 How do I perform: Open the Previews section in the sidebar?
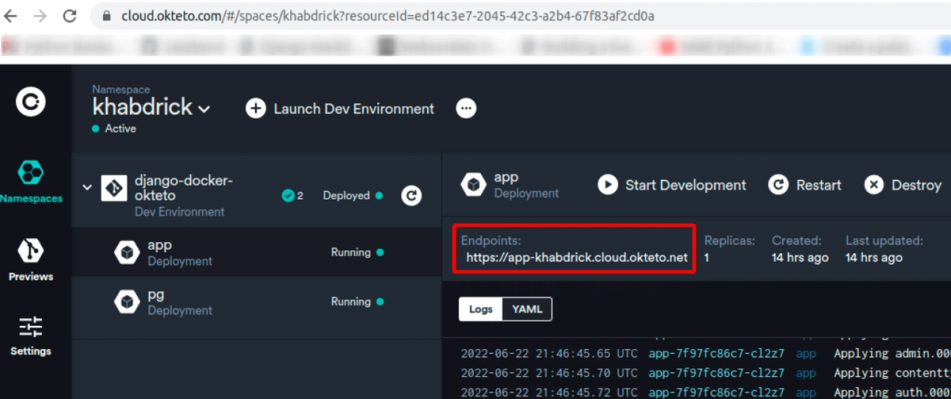point(30,260)
